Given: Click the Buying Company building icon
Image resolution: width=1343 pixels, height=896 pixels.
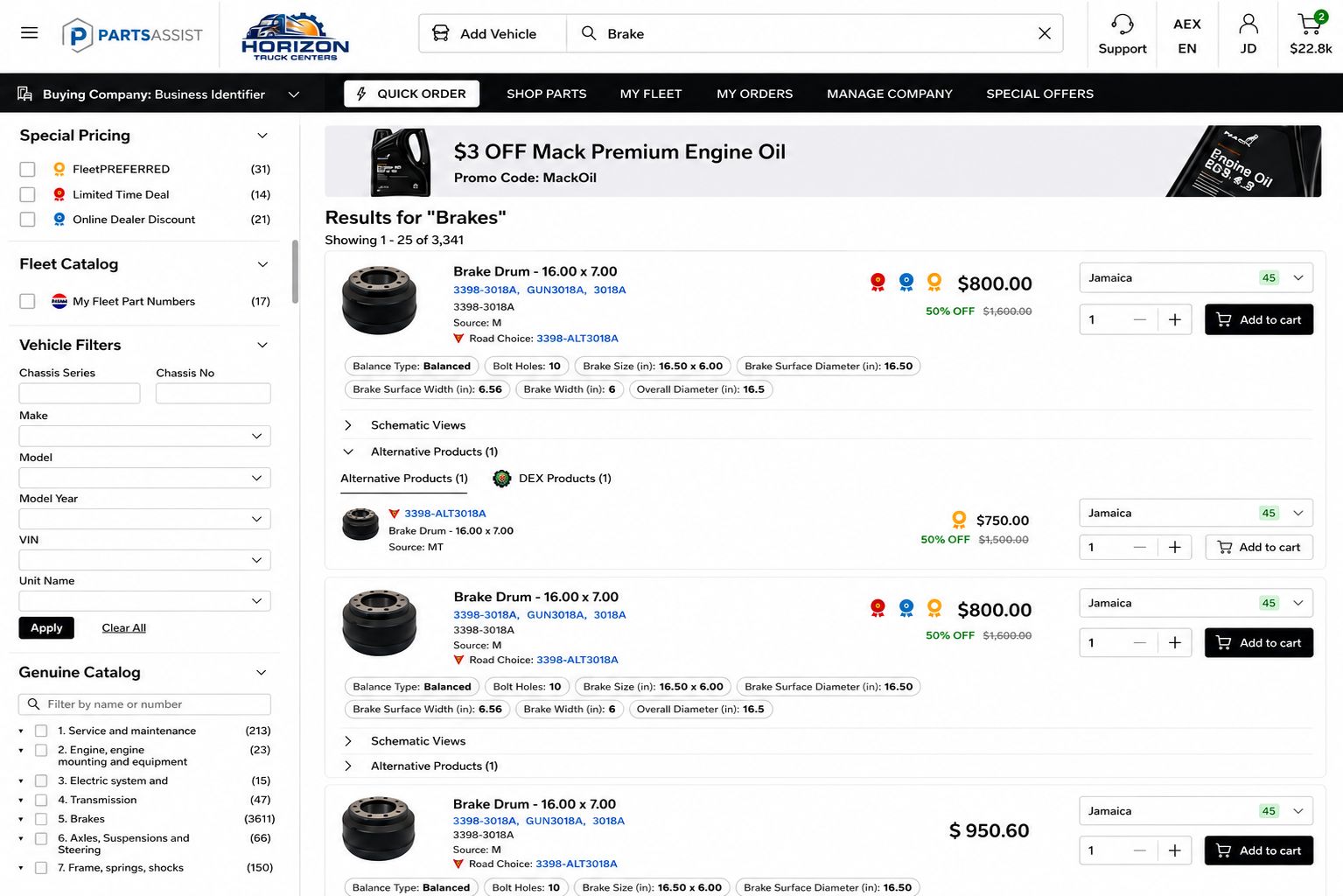Looking at the screenshot, I should pos(25,94).
